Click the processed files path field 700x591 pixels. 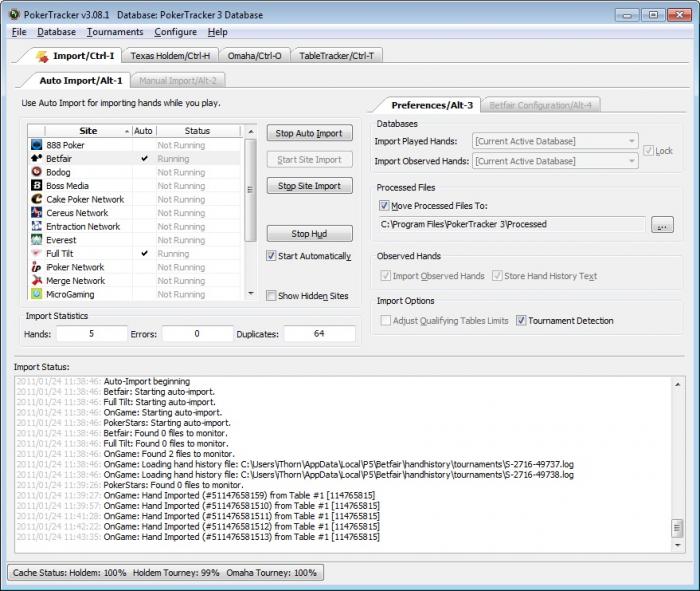coord(512,225)
